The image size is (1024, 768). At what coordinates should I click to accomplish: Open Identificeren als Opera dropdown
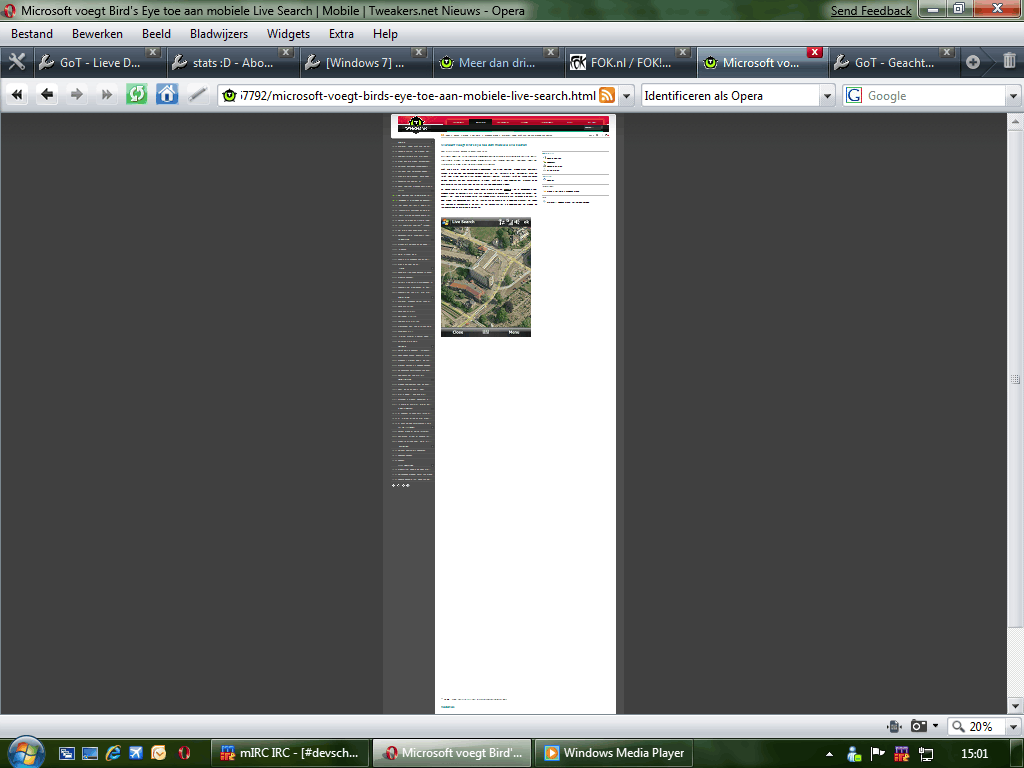pos(827,95)
